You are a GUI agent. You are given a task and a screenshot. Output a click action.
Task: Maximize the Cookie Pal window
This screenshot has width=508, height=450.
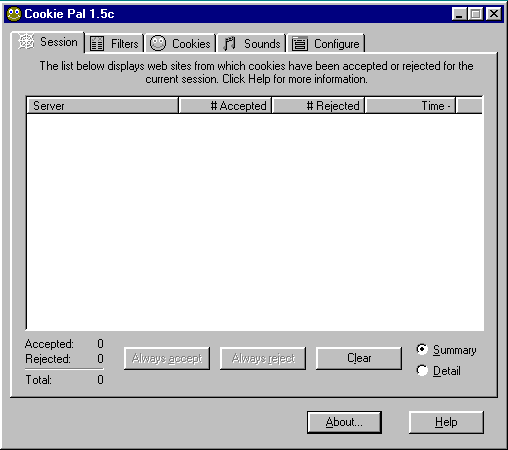pos(476,14)
